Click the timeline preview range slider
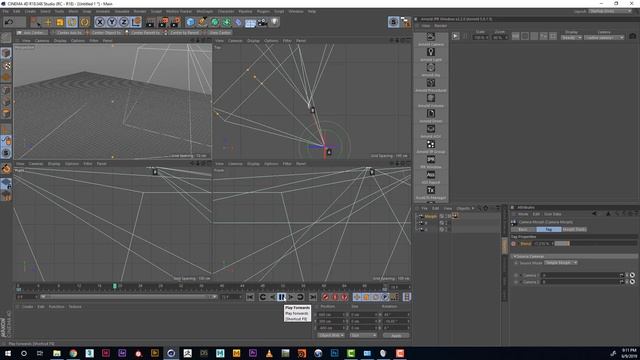This screenshot has width=640, height=360. 129,297
